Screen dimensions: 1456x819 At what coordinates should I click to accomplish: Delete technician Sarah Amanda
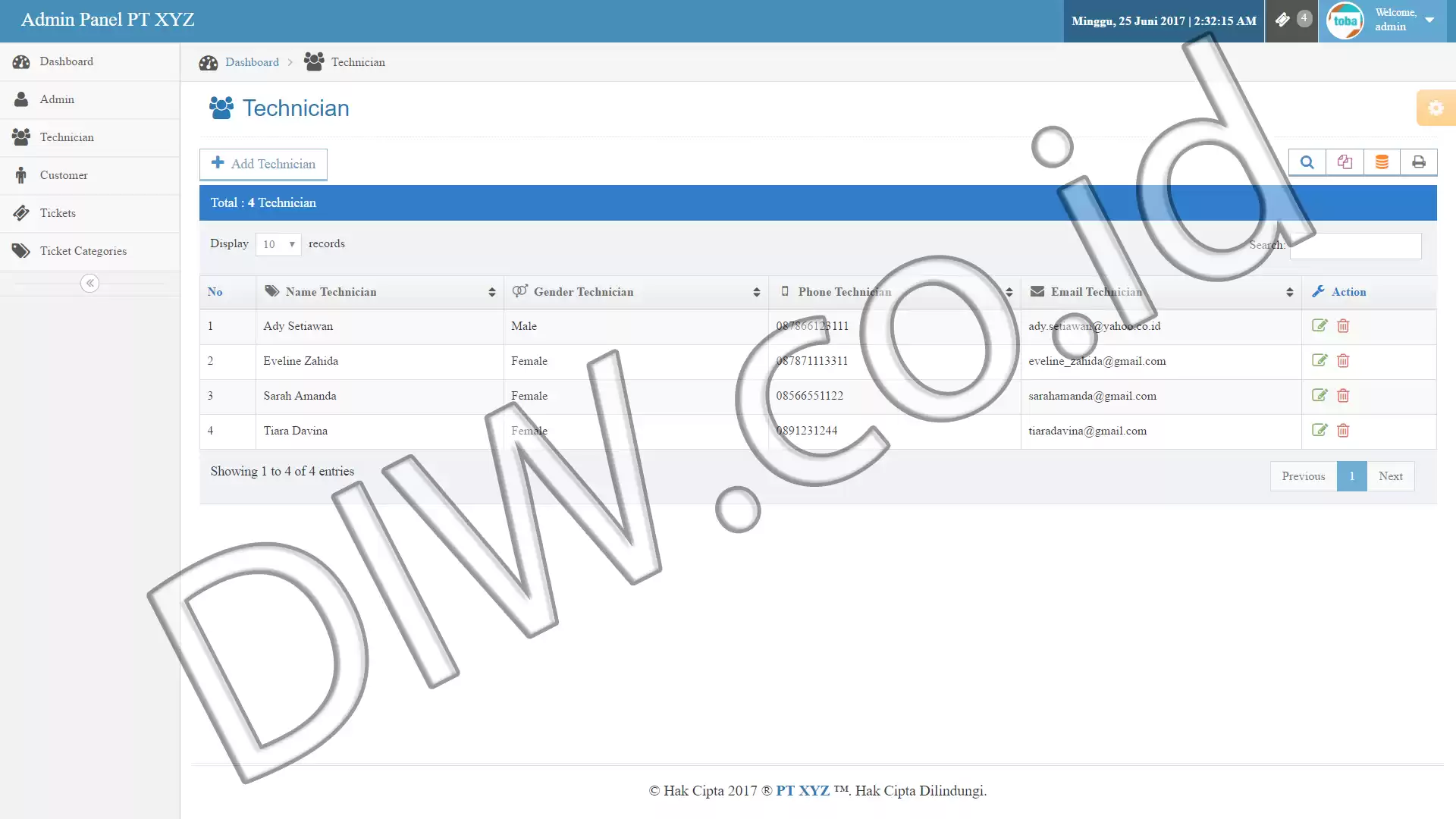[1343, 395]
